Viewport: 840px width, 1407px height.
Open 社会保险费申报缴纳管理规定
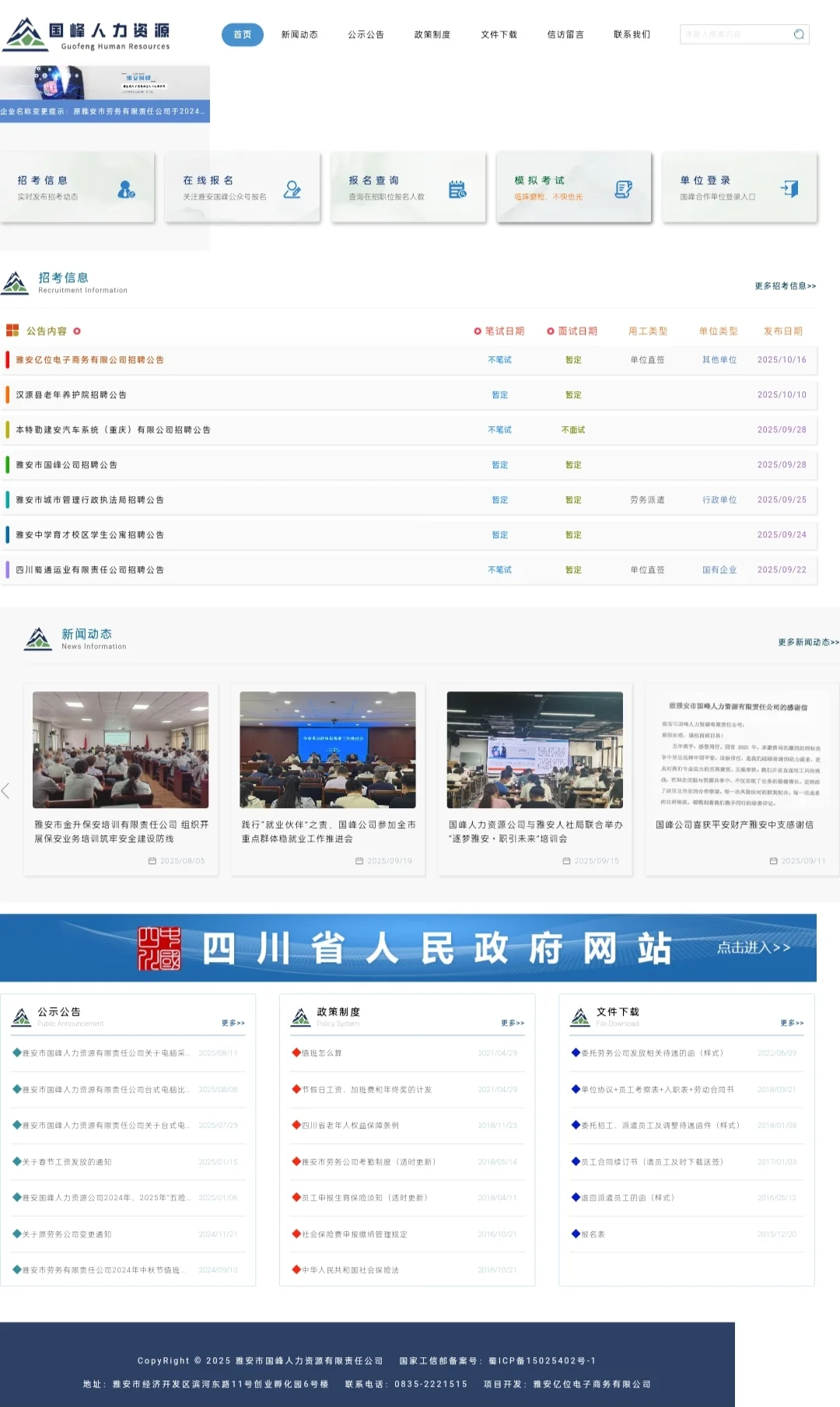tap(354, 1234)
